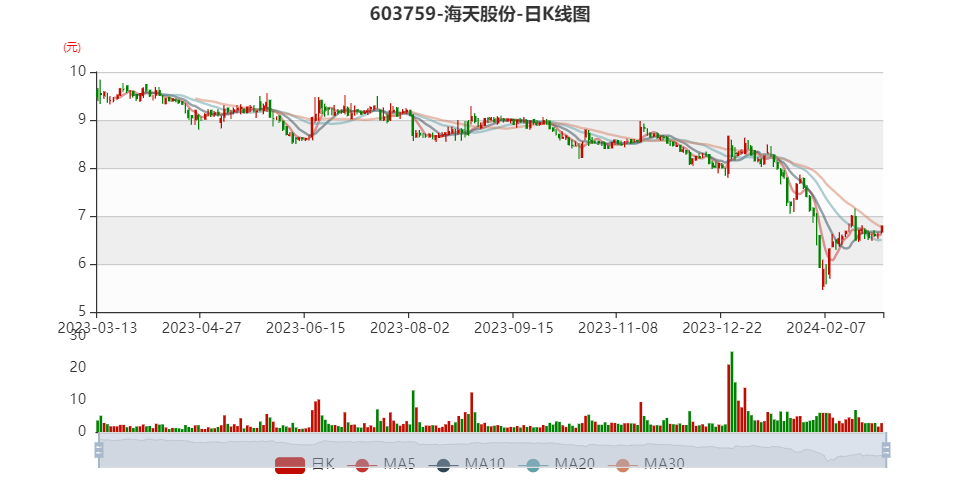The height and width of the screenshot is (480, 960).
Task: Click the price axis label 8
Action: [83, 168]
